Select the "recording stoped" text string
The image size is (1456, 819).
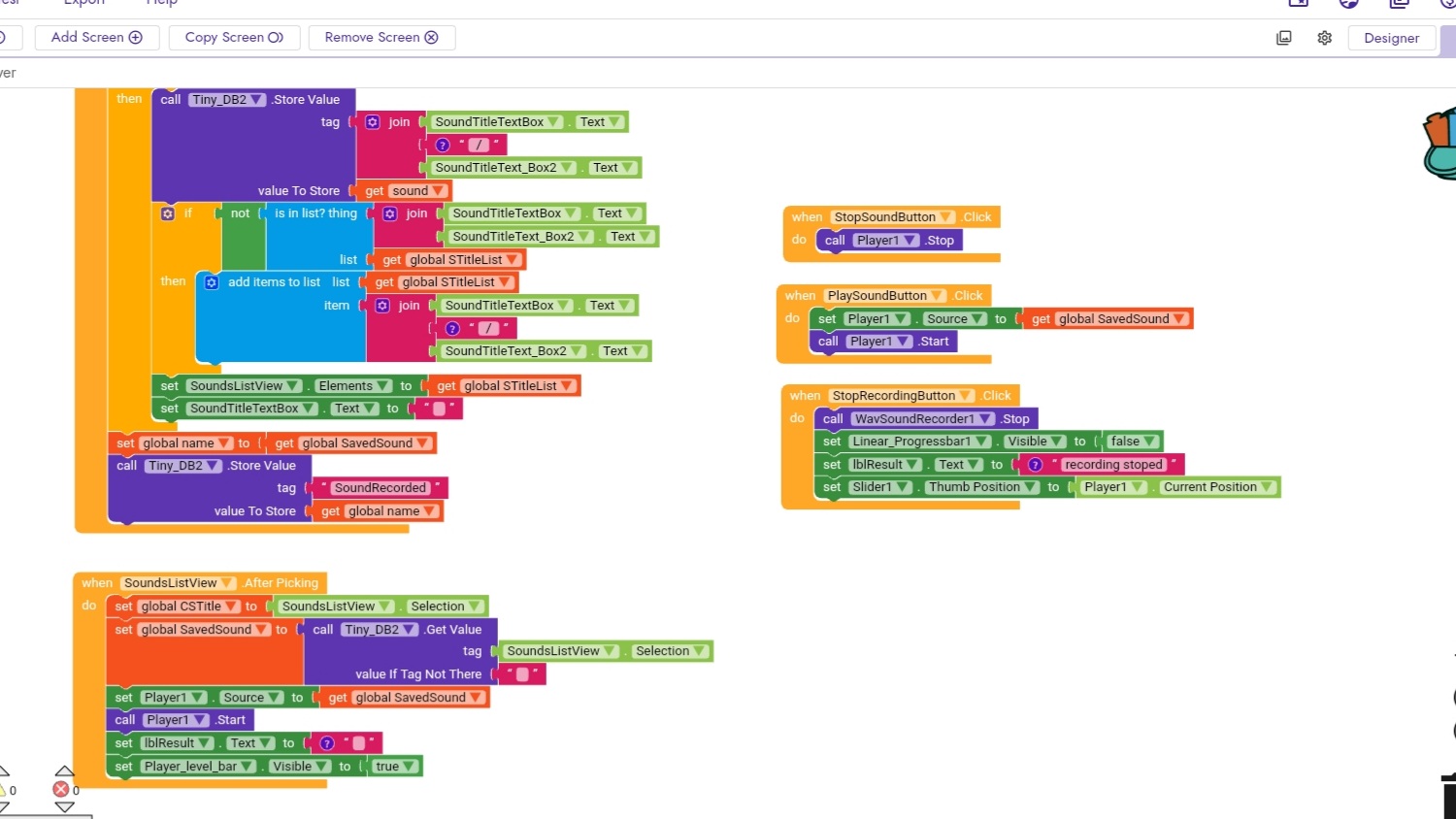pyautogui.click(x=1113, y=465)
